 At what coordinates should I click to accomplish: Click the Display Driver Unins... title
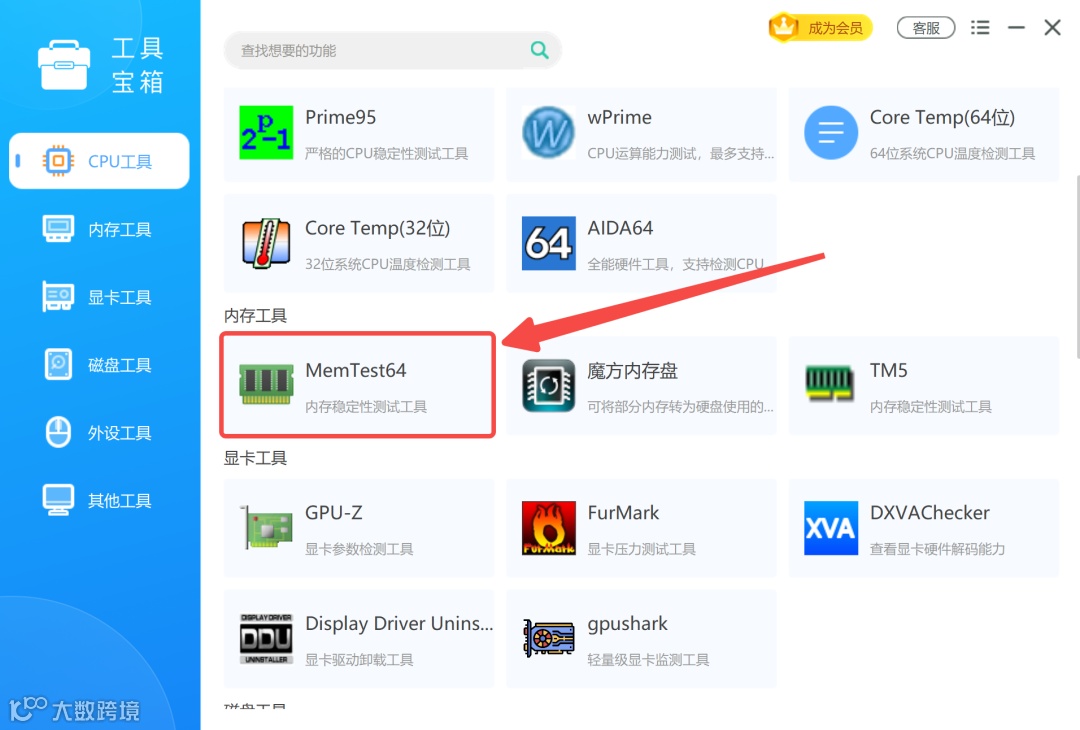[399, 623]
